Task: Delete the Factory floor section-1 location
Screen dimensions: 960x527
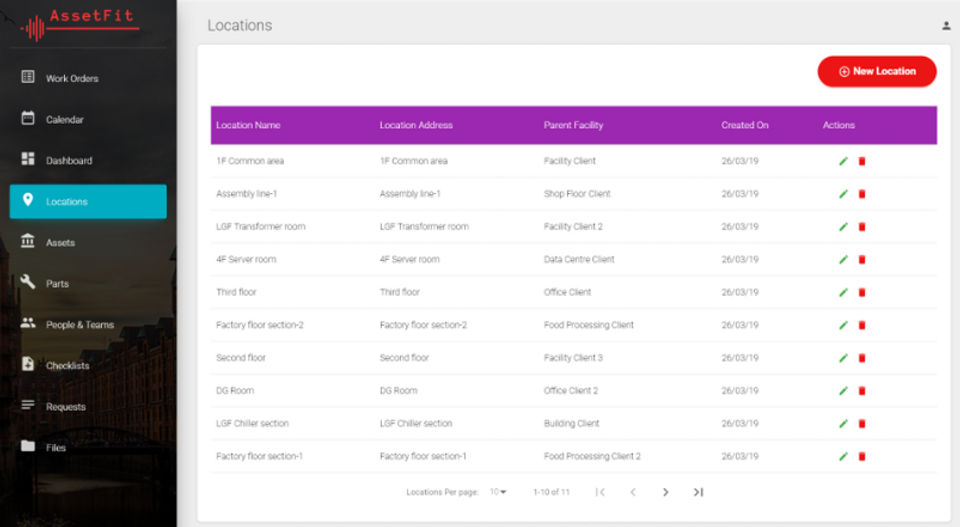Action: [862, 457]
